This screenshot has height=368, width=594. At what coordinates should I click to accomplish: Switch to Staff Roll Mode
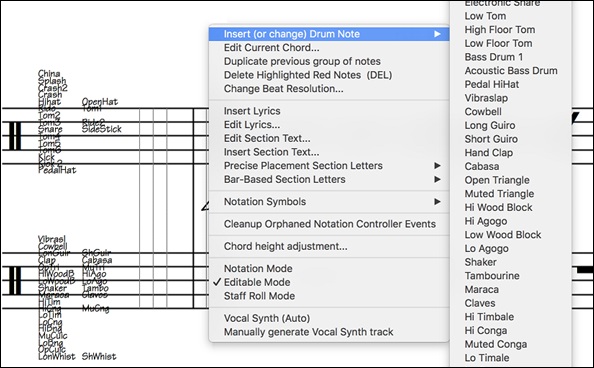click(x=329, y=296)
